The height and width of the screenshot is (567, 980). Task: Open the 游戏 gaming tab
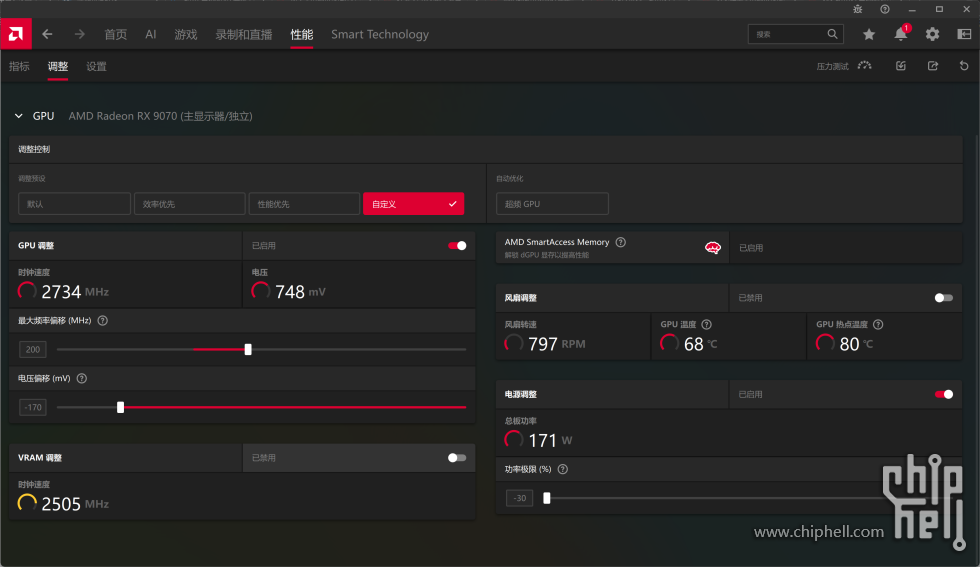pos(186,34)
